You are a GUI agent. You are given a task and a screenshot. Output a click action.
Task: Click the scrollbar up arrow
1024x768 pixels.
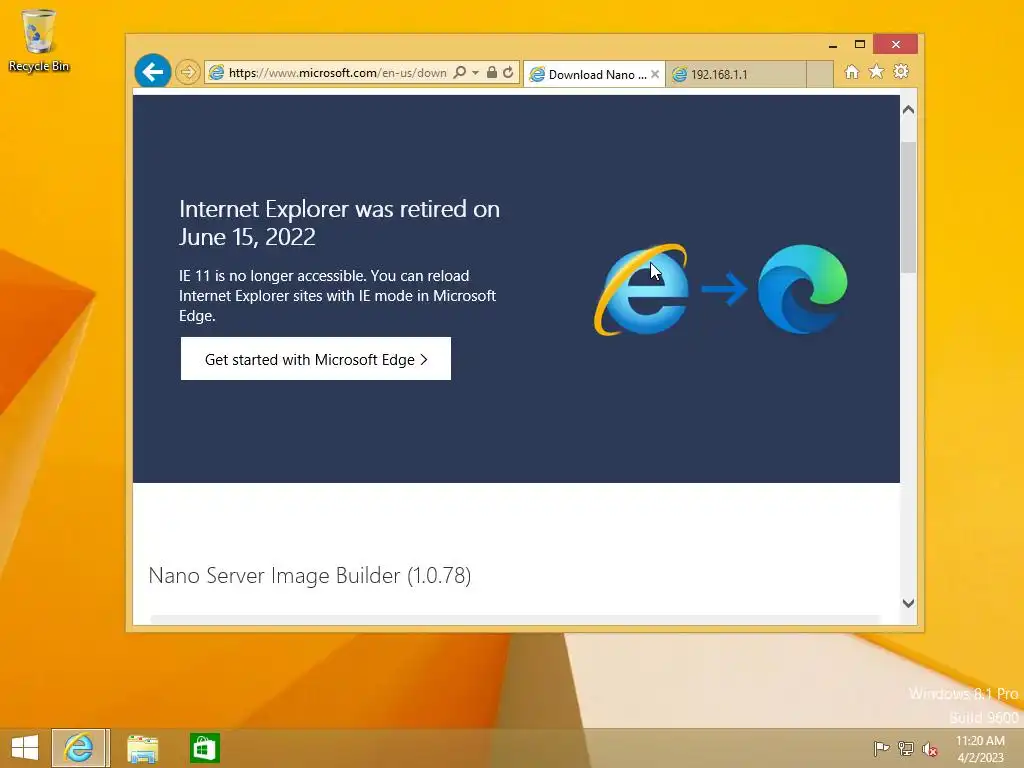tap(908, 110)
